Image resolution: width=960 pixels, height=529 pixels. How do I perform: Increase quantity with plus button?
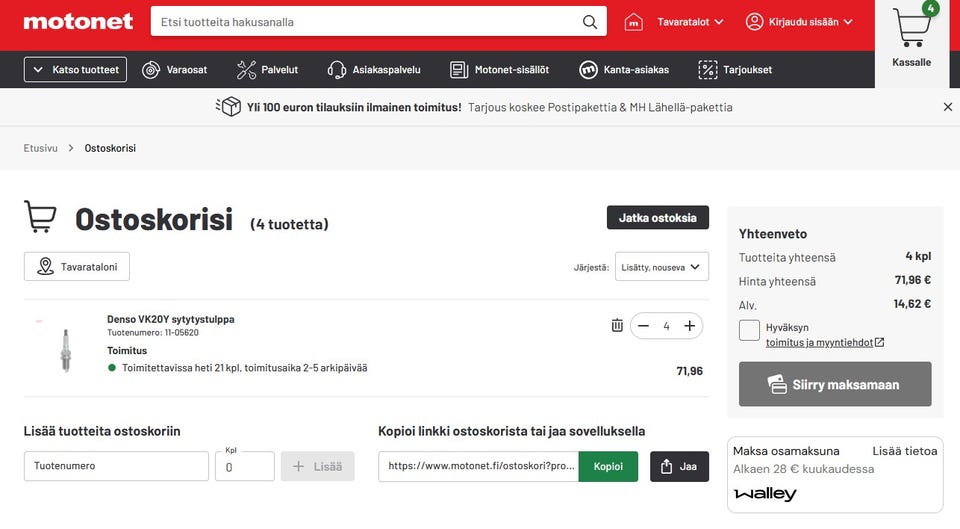click(x=689, y=326)
